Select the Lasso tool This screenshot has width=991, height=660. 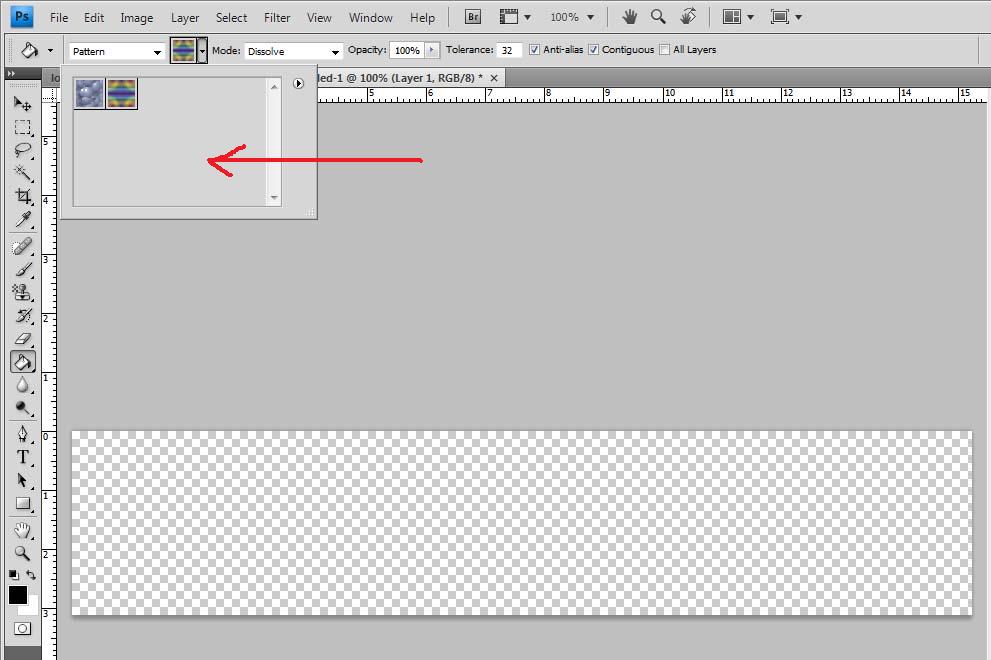click(22, 150)
